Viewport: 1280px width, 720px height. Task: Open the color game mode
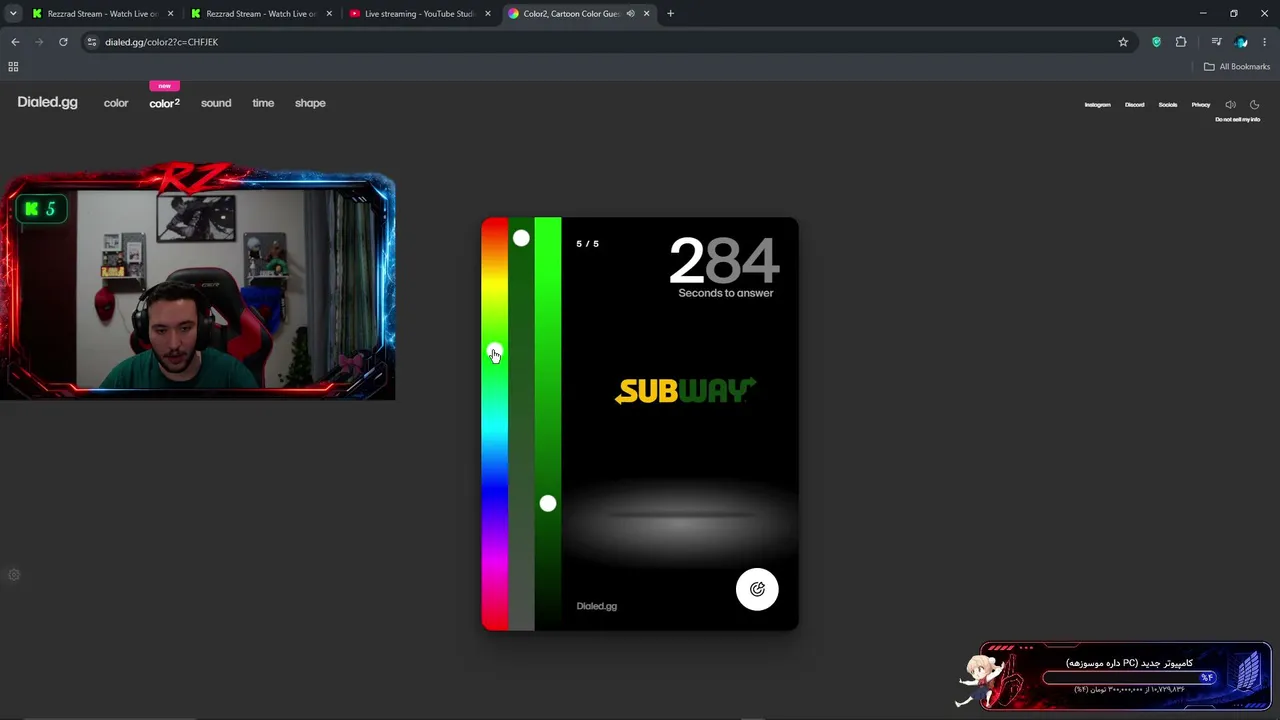(116, 103)
